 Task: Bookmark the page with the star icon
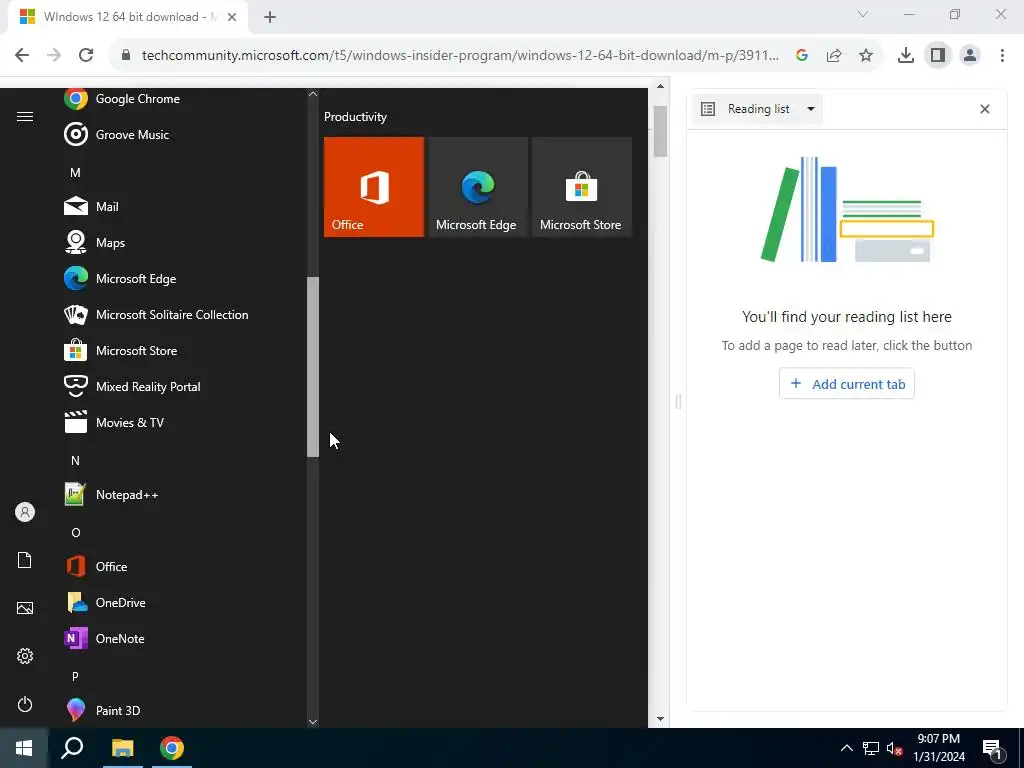click(866, 56)
